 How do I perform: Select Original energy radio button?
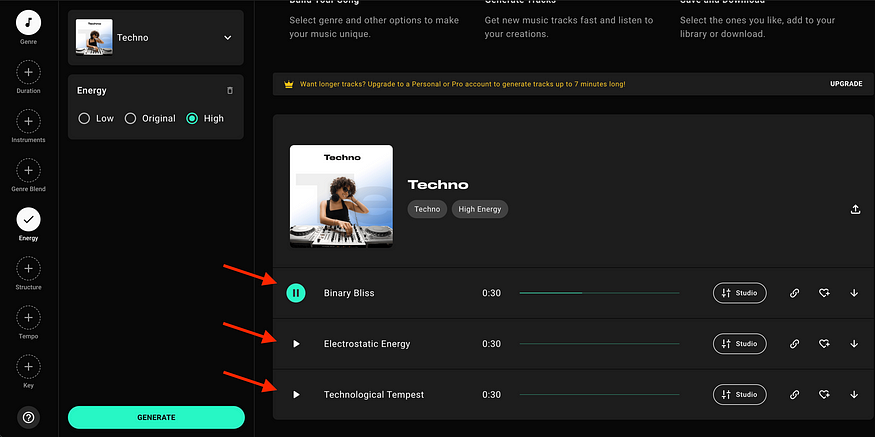(130, 118)
